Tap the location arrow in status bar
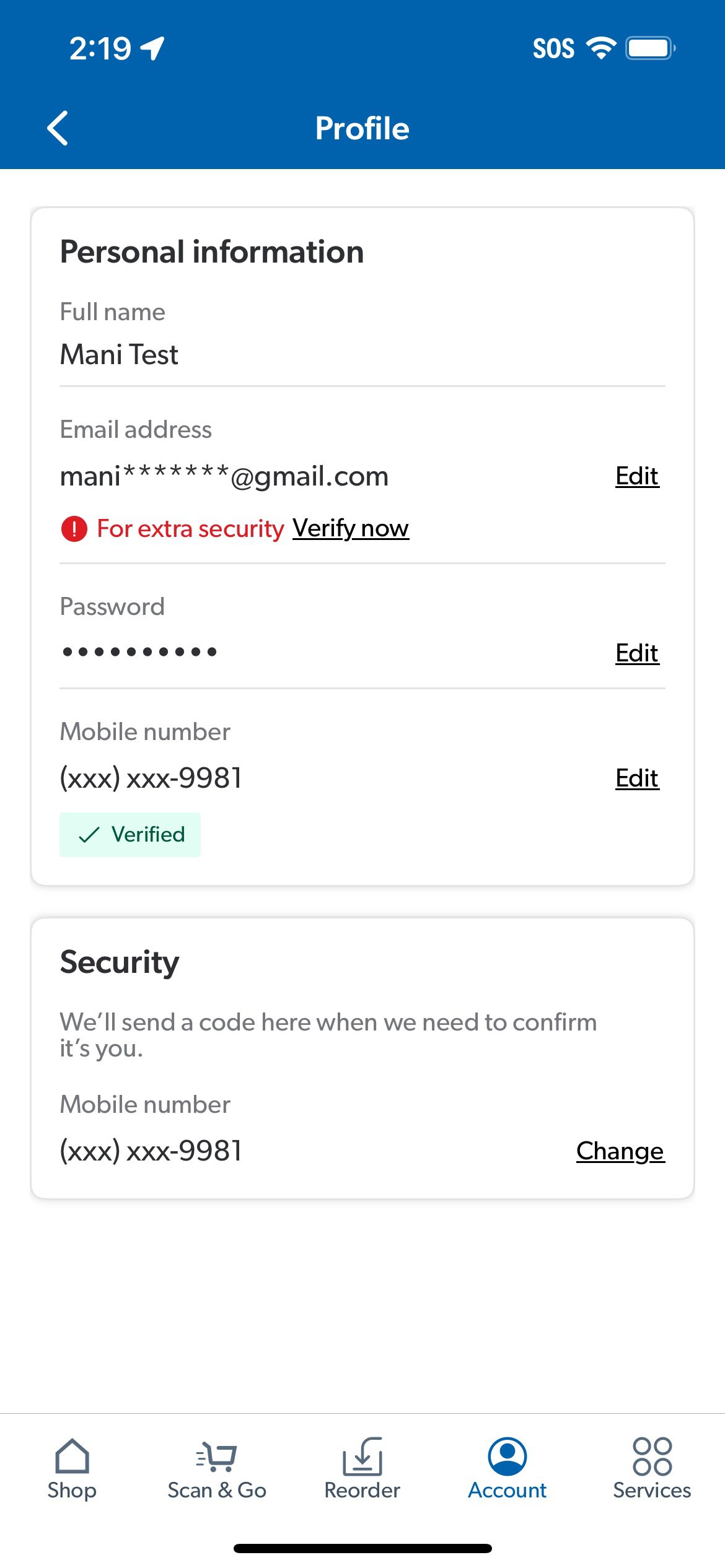This screenshot has width=725, height=1568. 152,48
